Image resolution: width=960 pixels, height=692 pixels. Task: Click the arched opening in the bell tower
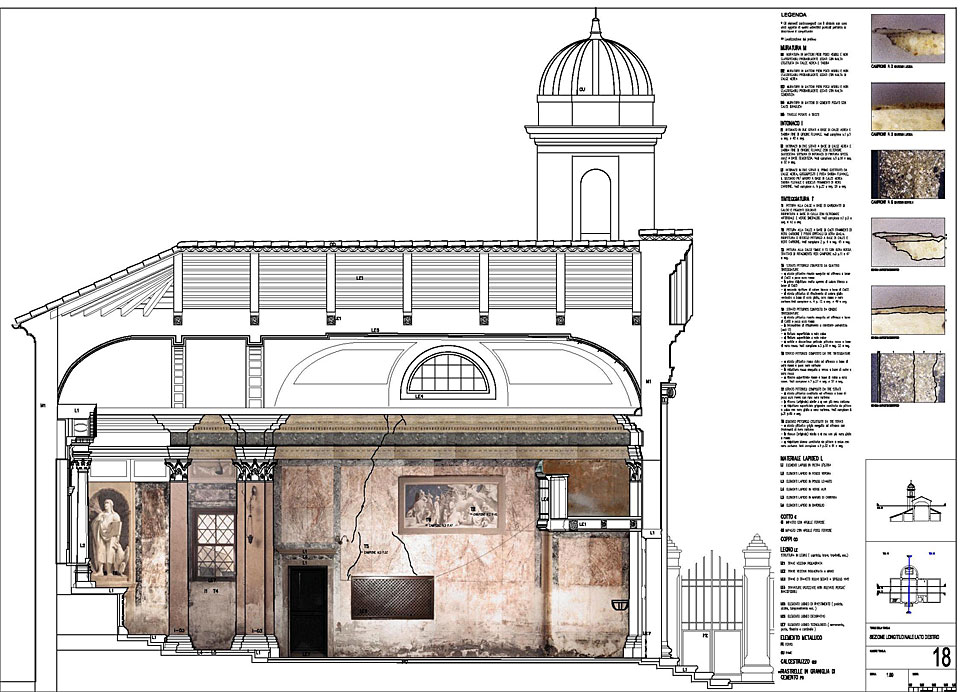pyautogui.click(x=596, y=204)
